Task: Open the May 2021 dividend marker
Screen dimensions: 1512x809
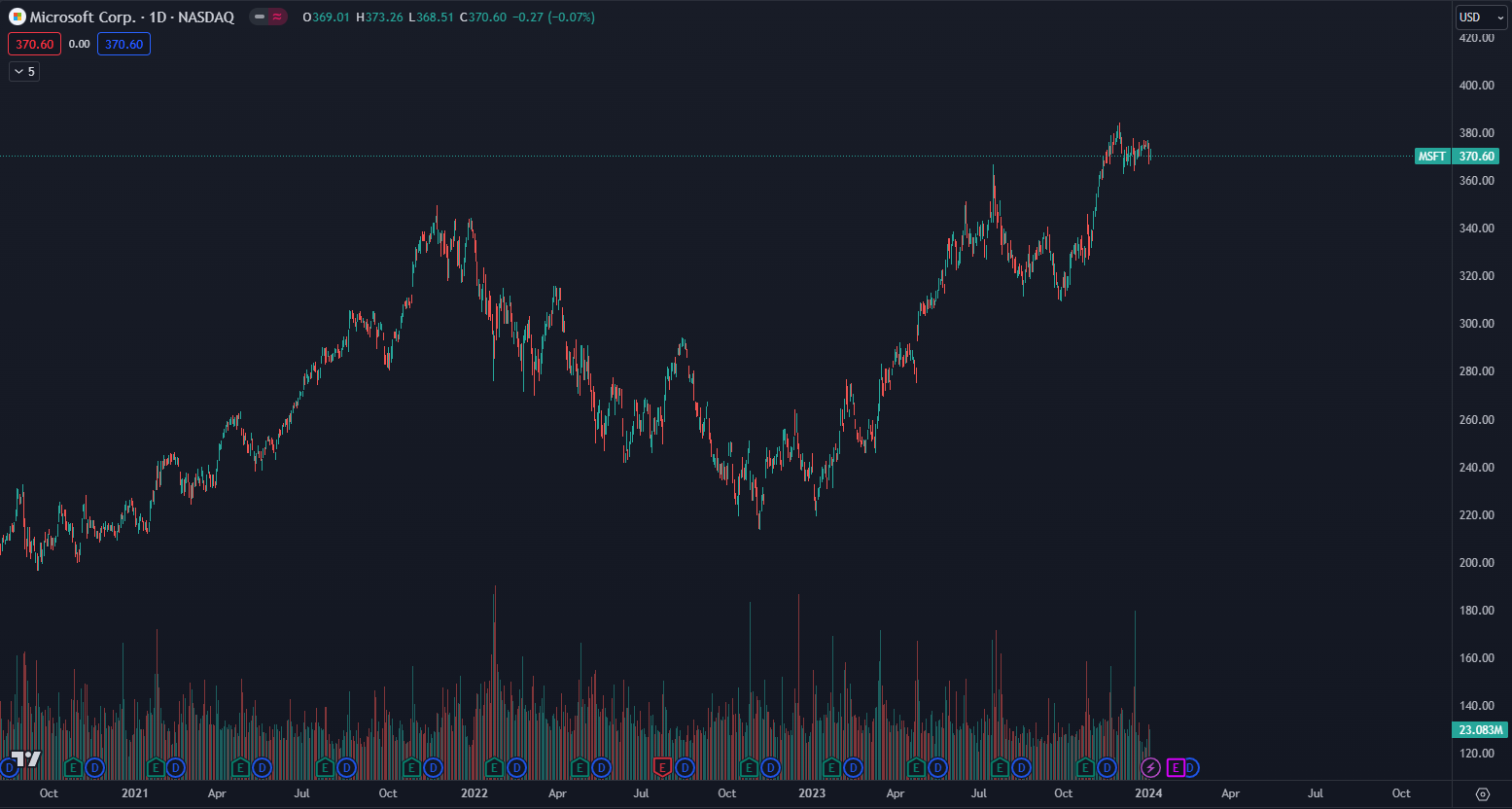Action: pos(262,767)
